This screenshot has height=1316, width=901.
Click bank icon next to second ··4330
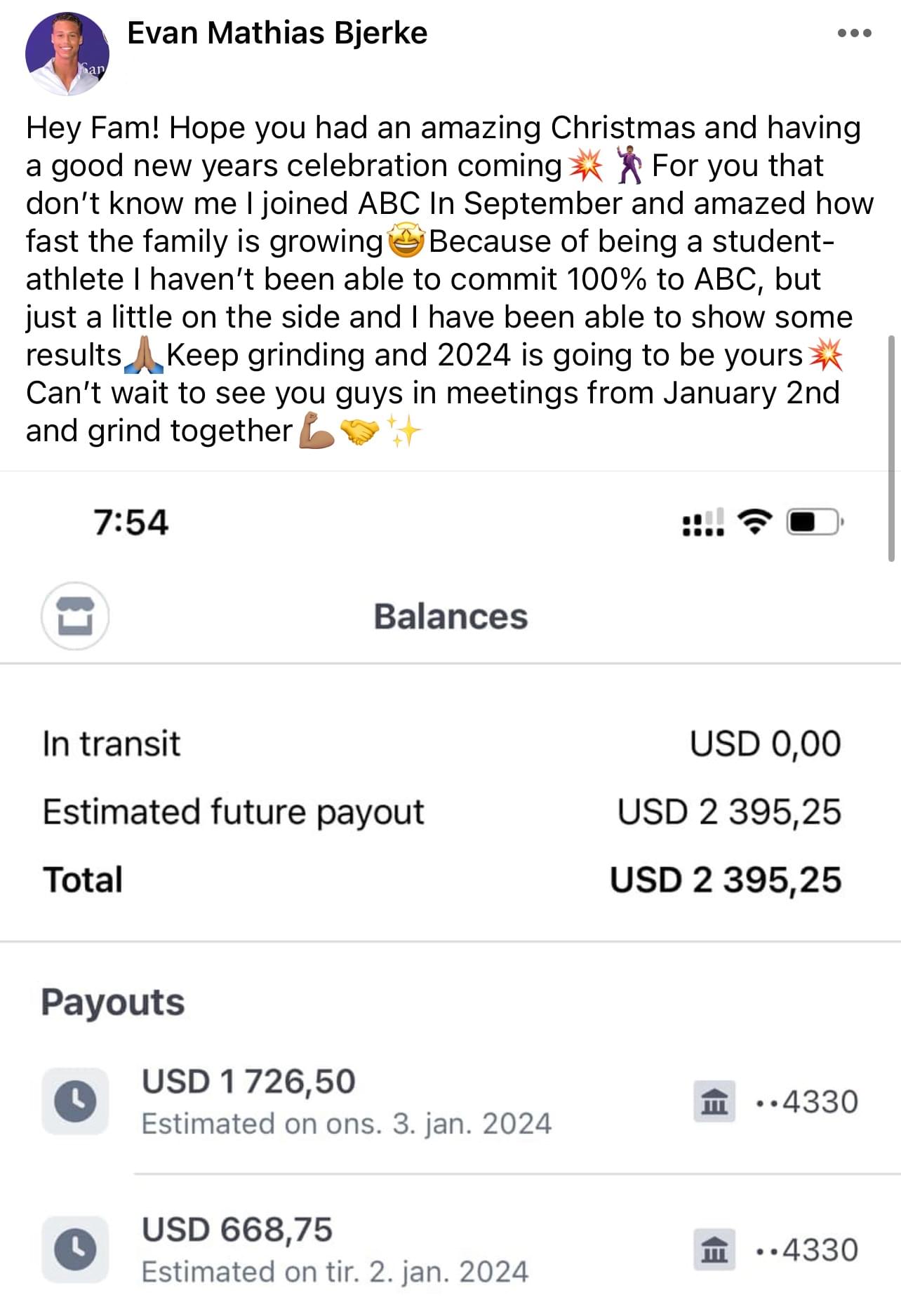click(x=714, y=1249)
